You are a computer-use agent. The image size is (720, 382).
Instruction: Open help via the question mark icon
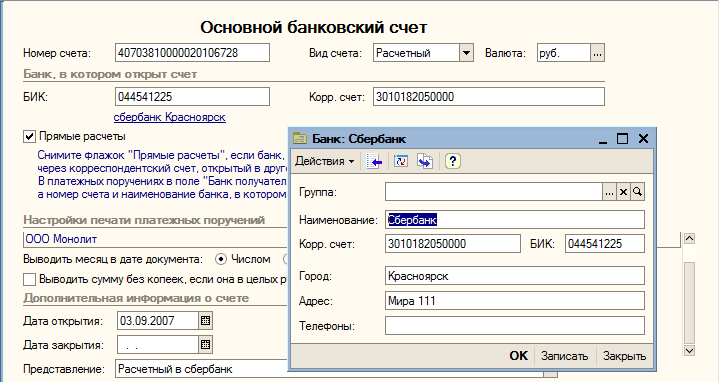coord(453,162)
